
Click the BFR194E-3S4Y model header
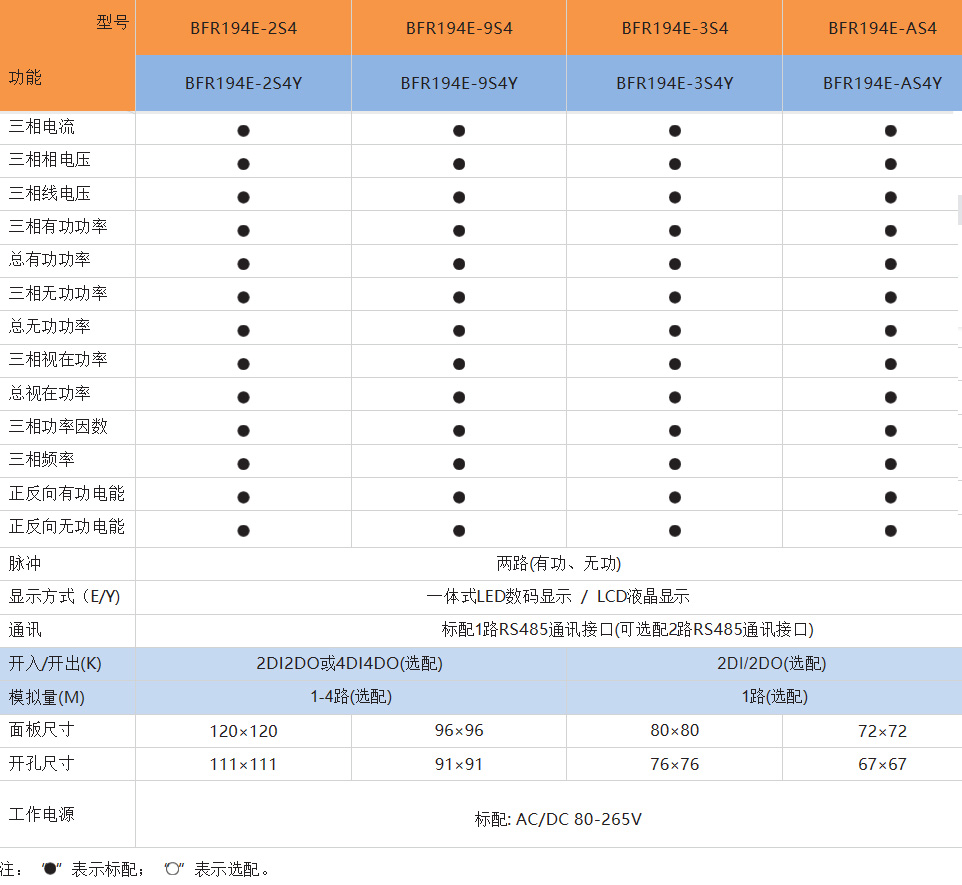coord(675,83)
